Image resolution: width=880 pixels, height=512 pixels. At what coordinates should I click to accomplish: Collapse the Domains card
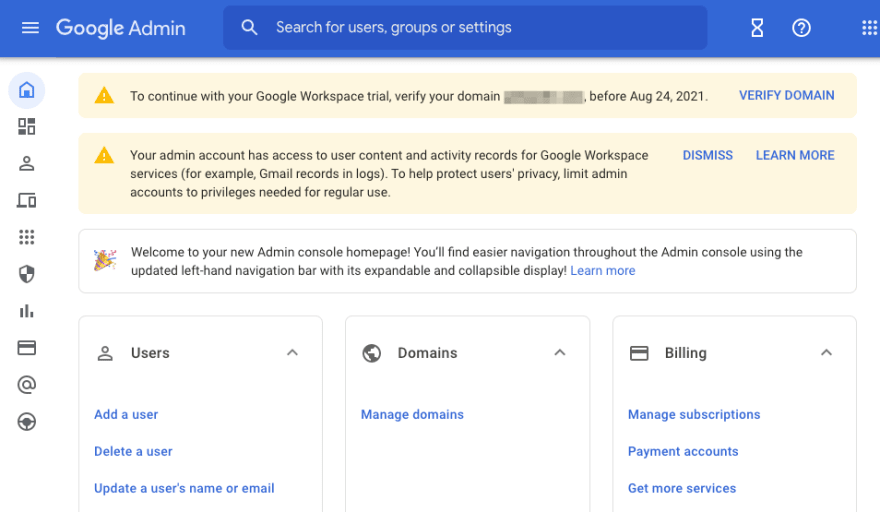560,353
